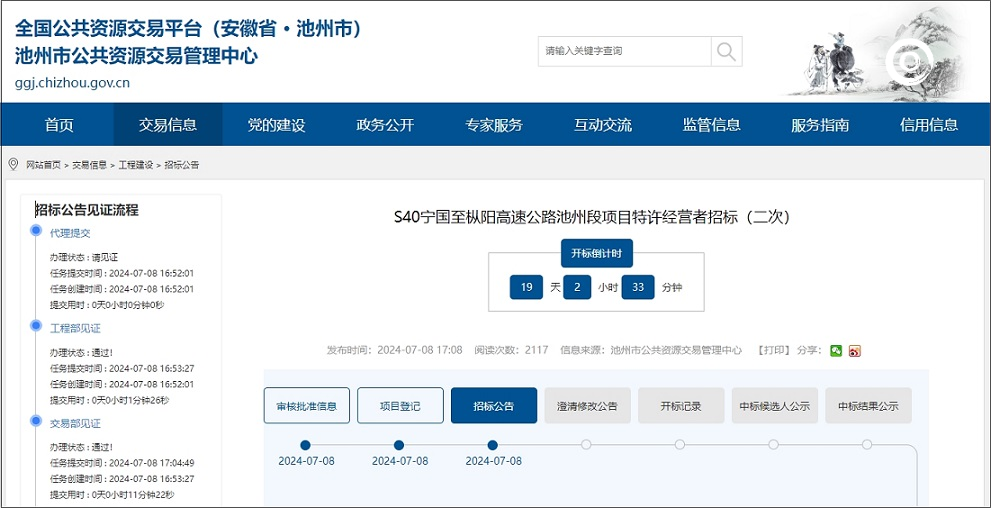Open the 专家服务 navigation menu

pos(493,125)
